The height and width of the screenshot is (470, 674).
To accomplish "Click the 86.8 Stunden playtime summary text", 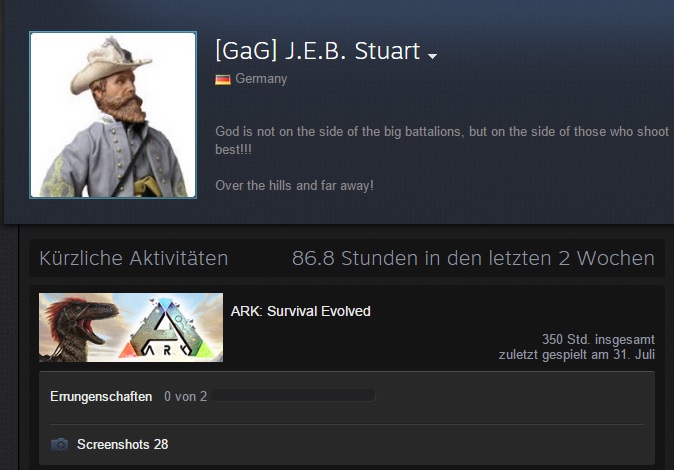I will click(473, 258).
